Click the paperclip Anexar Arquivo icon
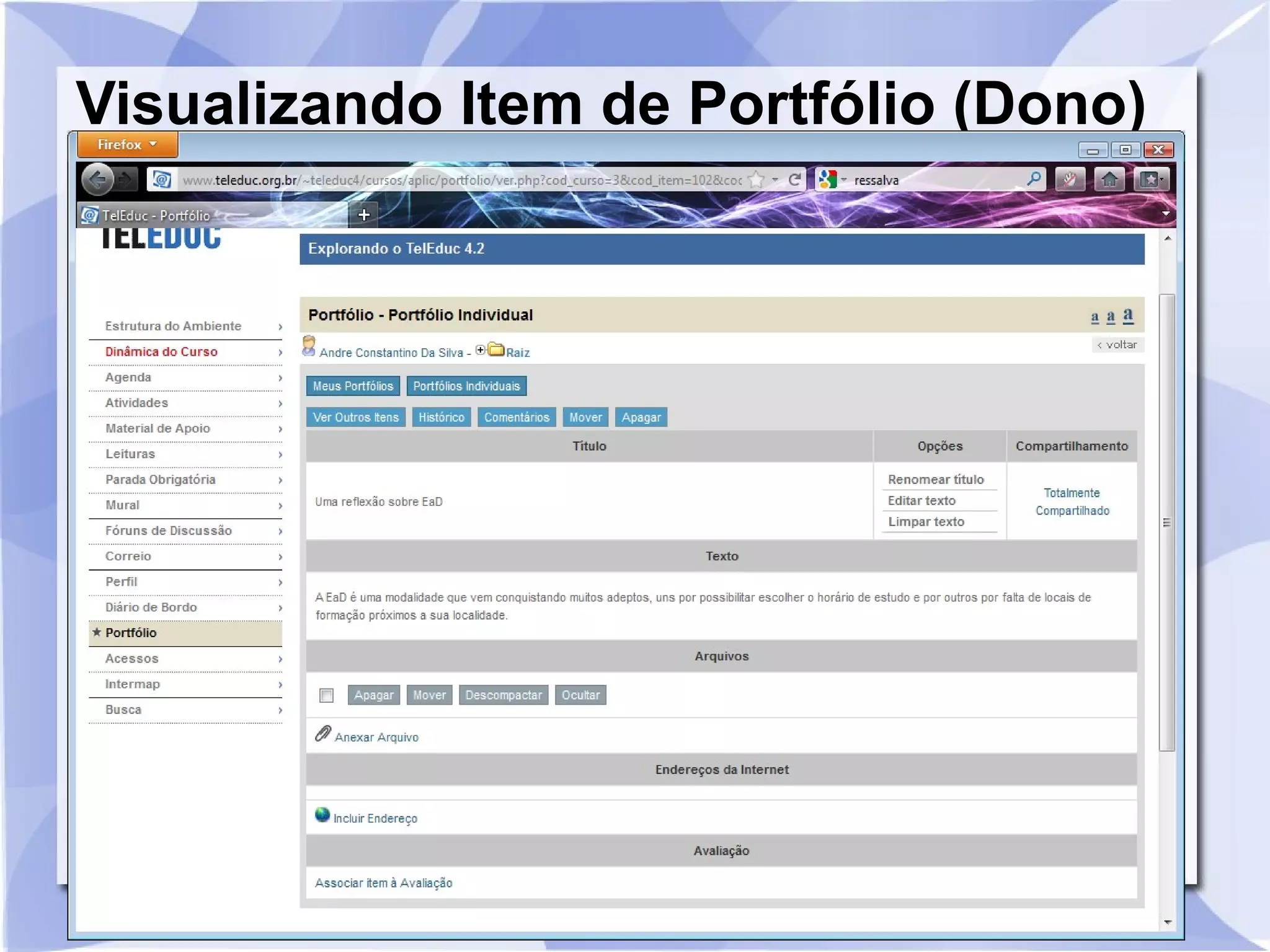The width and height of the screenshot is (1270, 952). pos(322,734)
